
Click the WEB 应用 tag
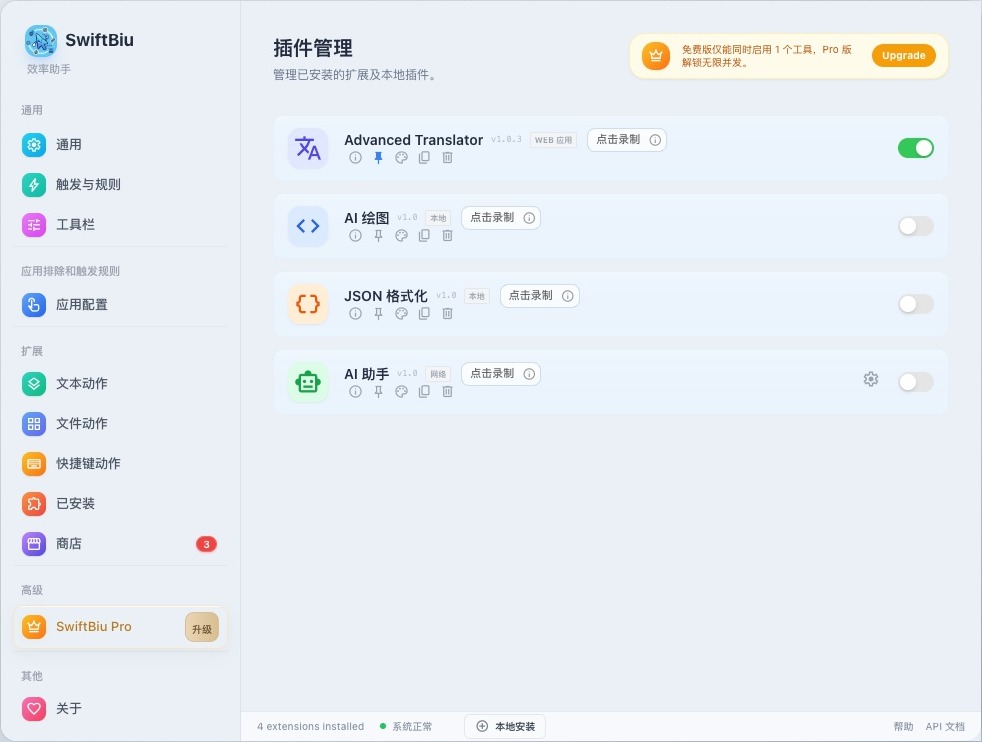[x=554, y=140]
